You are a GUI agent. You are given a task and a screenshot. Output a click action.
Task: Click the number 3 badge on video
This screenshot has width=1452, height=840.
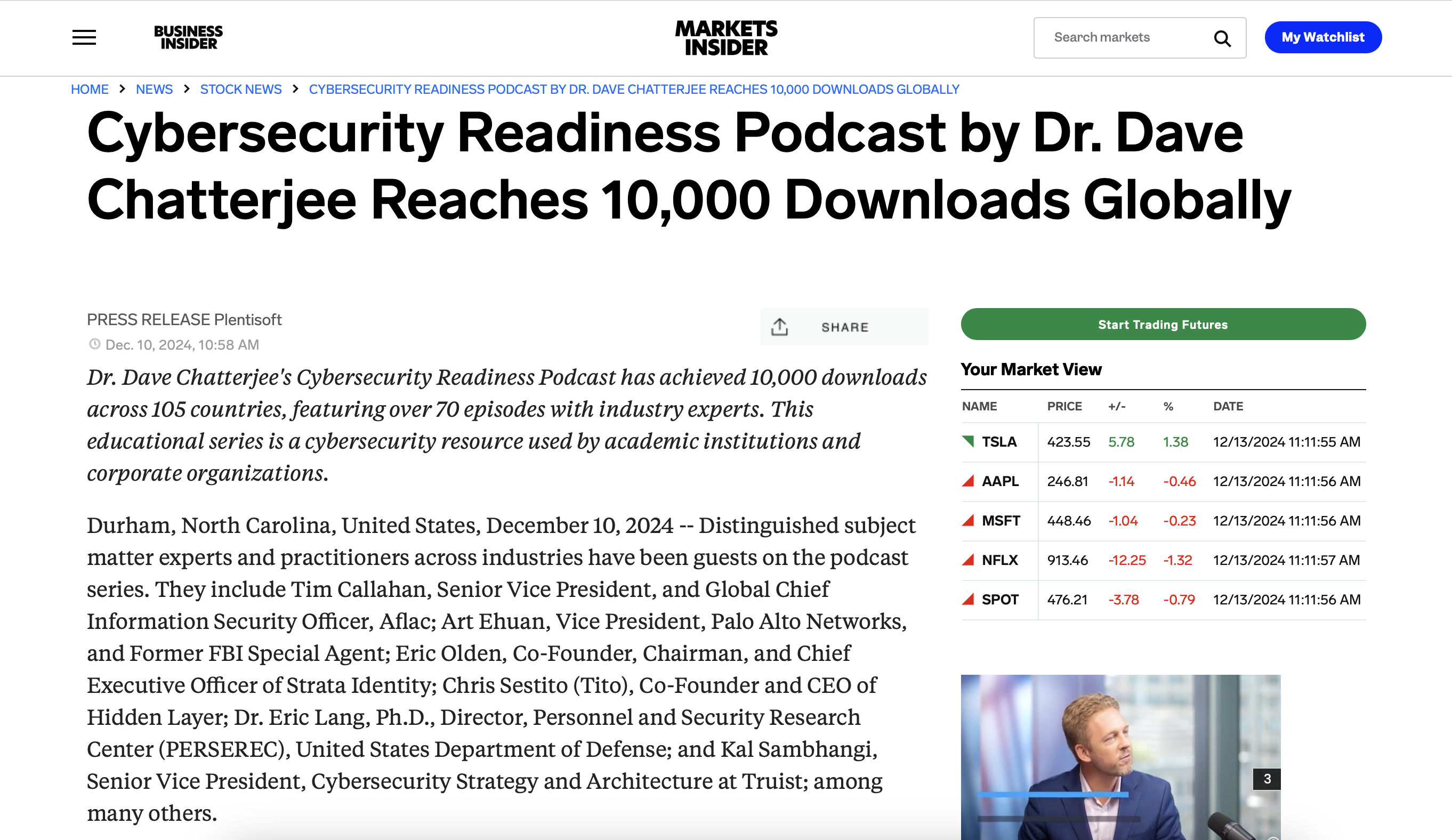coord(1267,779)
